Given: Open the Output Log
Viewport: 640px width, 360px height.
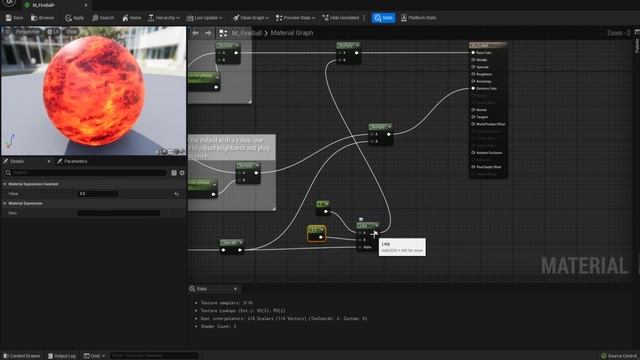Looking at the screenshot, I should tap(62, 356).
